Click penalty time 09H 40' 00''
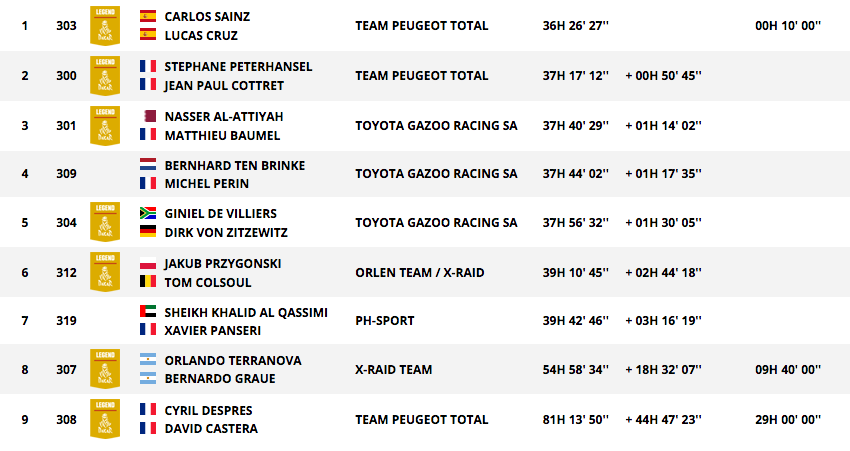The image size is (850, 451). point(788,369)
